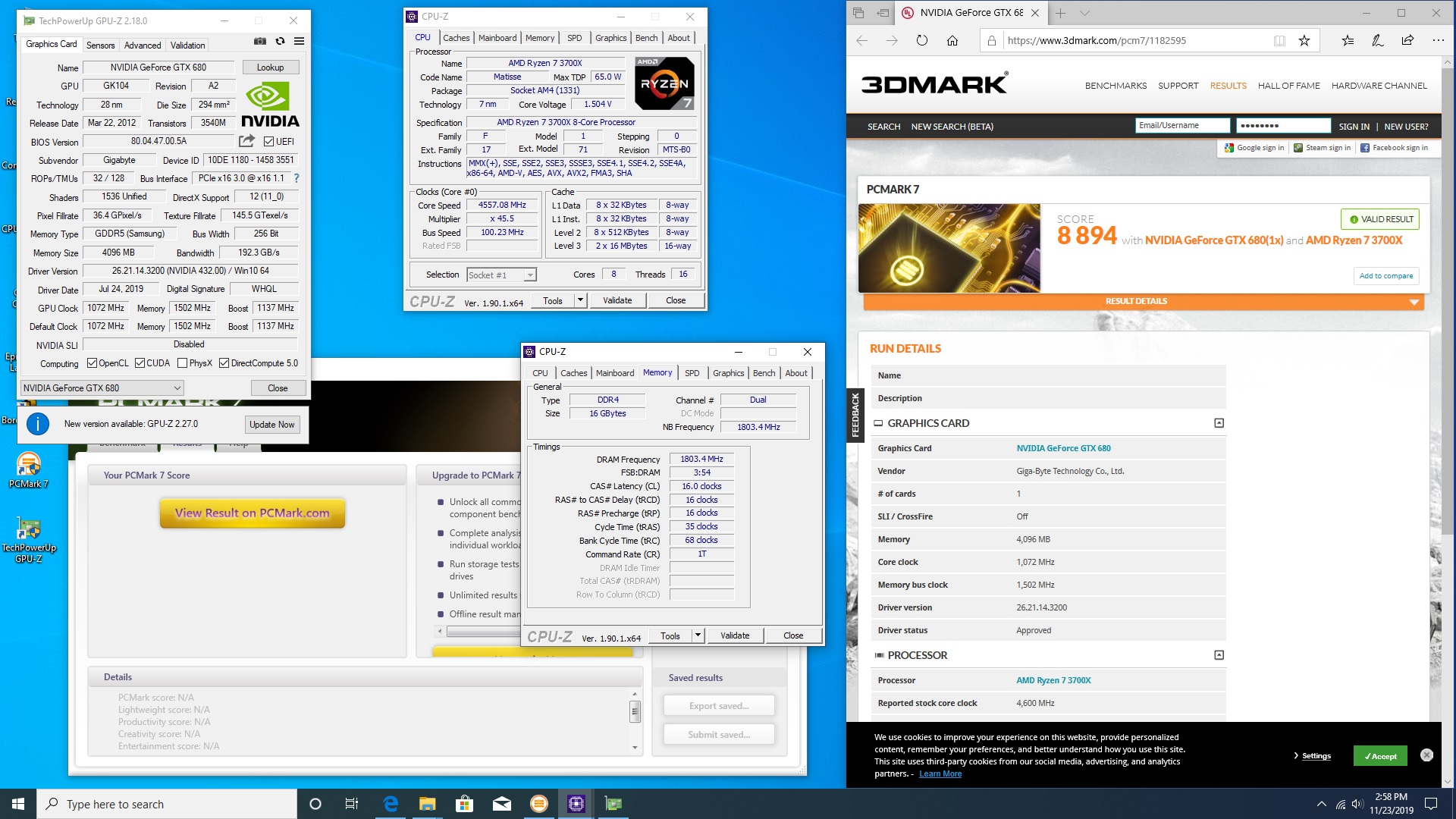
Task: Click the add notes pen icon in browser
Action: pyautogui.click(x=1378, y=41)
